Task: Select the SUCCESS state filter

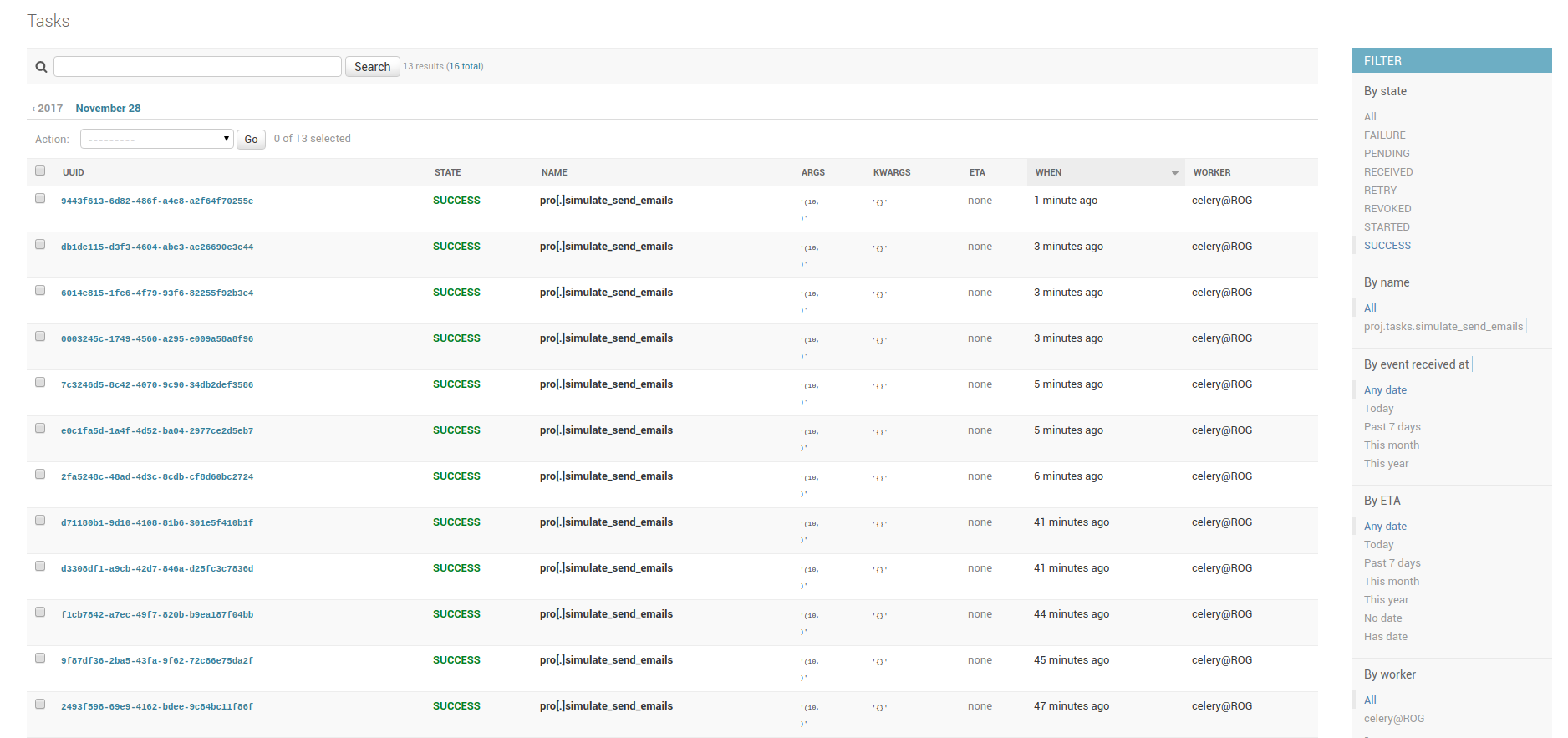Action: click(x=1387, y=246)
